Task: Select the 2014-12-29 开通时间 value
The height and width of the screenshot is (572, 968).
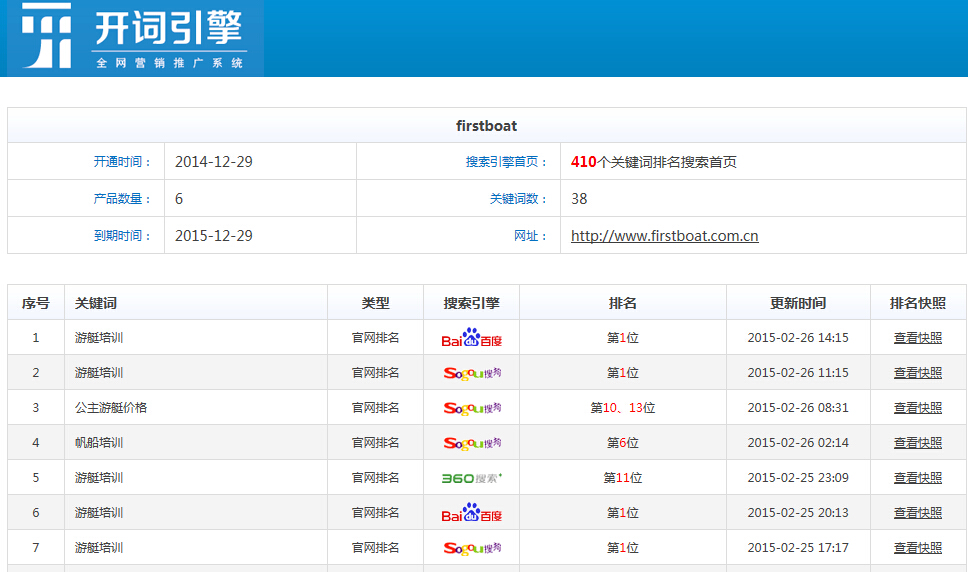Action: click(214, 162)
